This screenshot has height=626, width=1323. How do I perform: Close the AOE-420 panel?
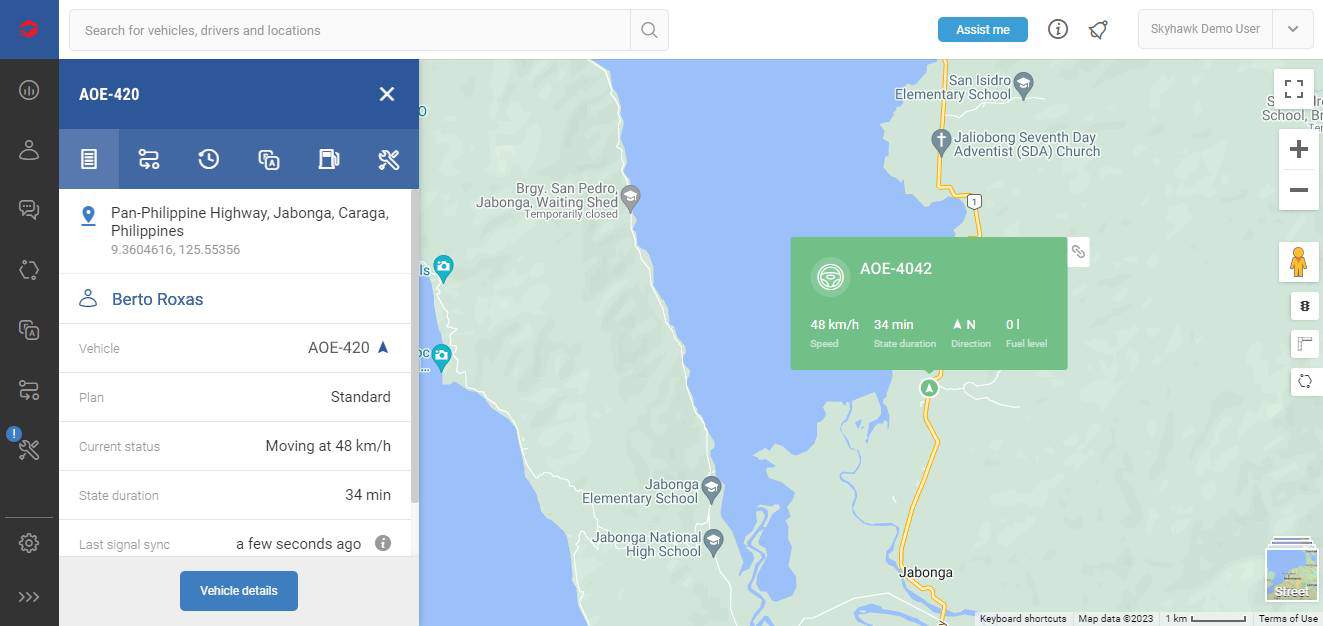pyautogui.click(x=387, y=94)
